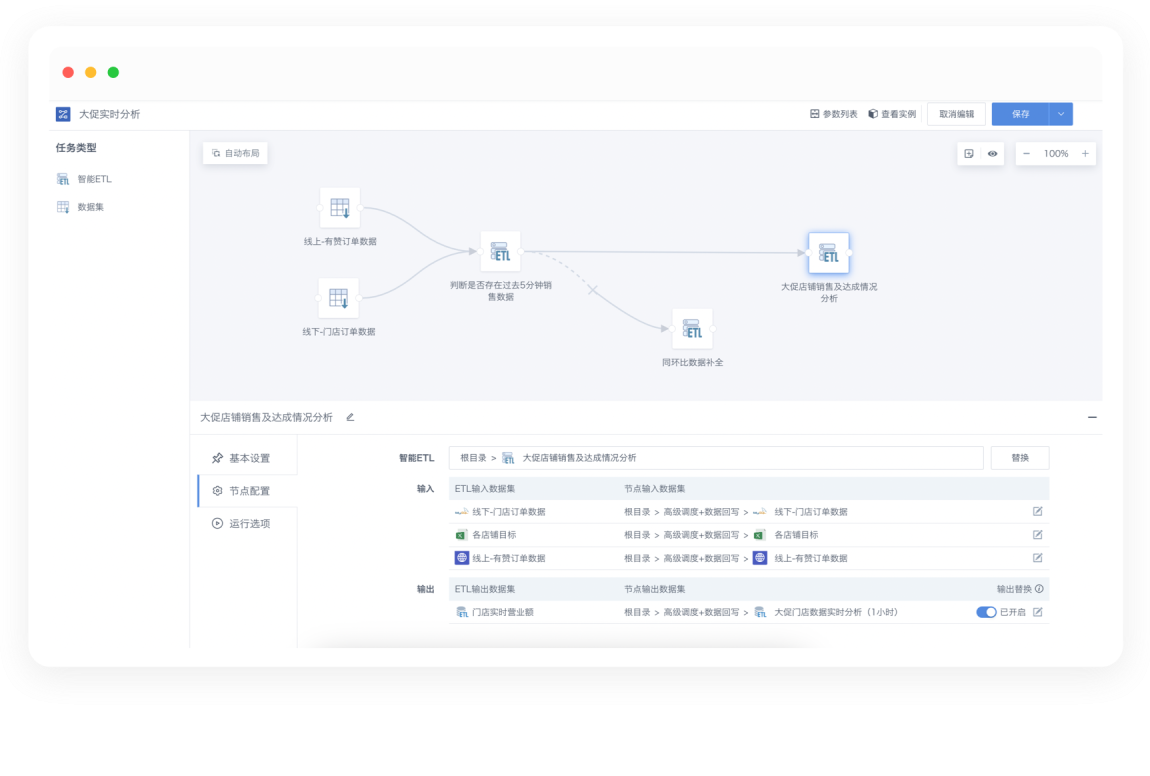
Task: Click the fit-to-canvas icon
Action: (969, 153)
